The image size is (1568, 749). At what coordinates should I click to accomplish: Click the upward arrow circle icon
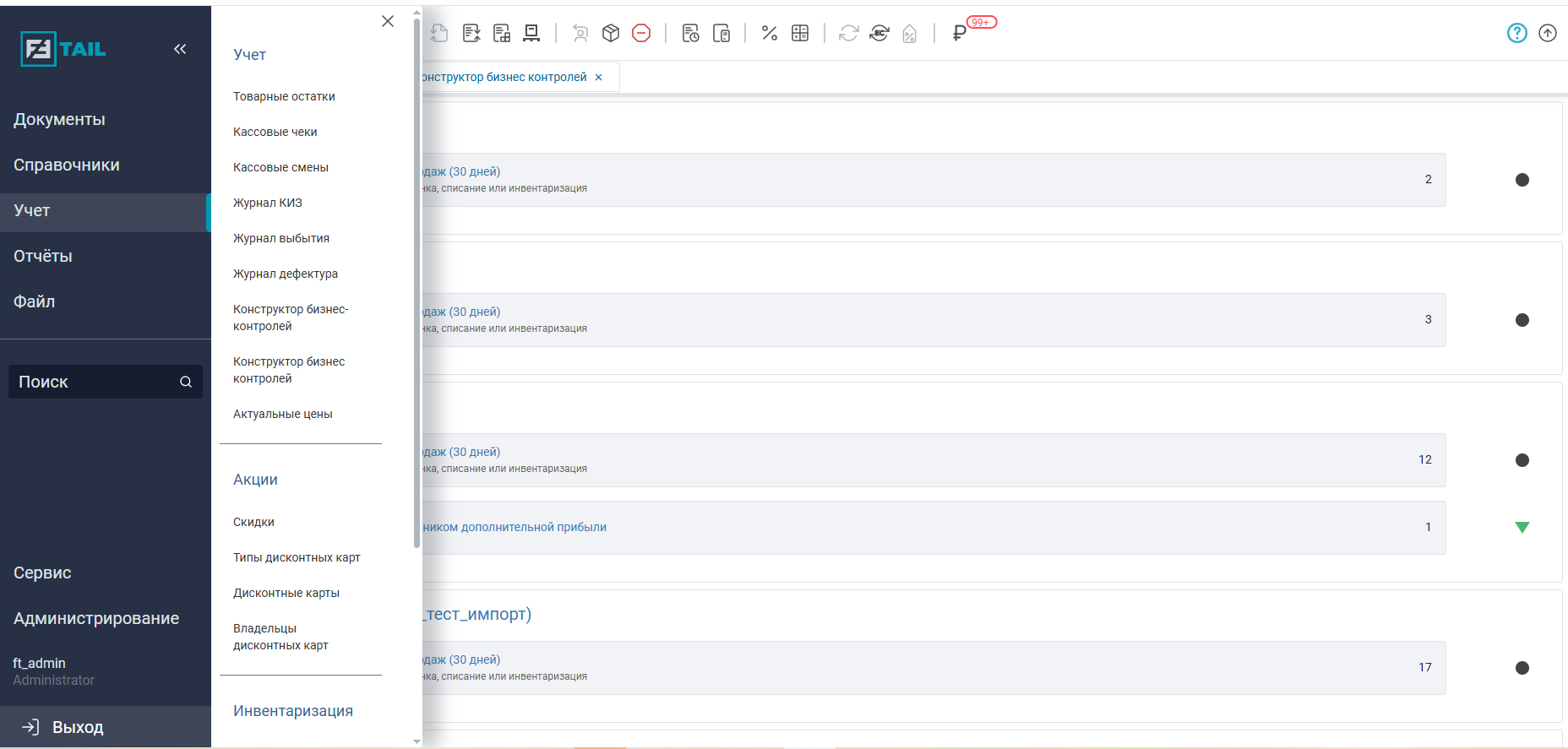(x=1547, y=33)
